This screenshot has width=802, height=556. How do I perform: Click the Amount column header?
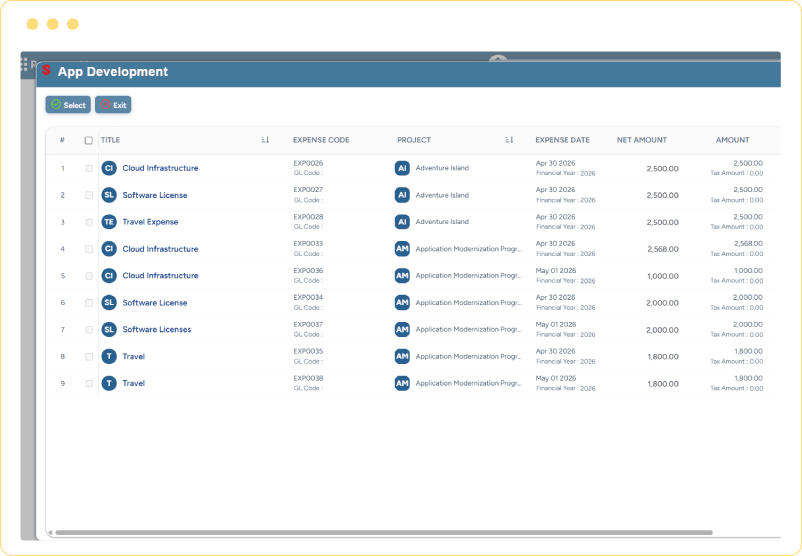pos(732,140)
